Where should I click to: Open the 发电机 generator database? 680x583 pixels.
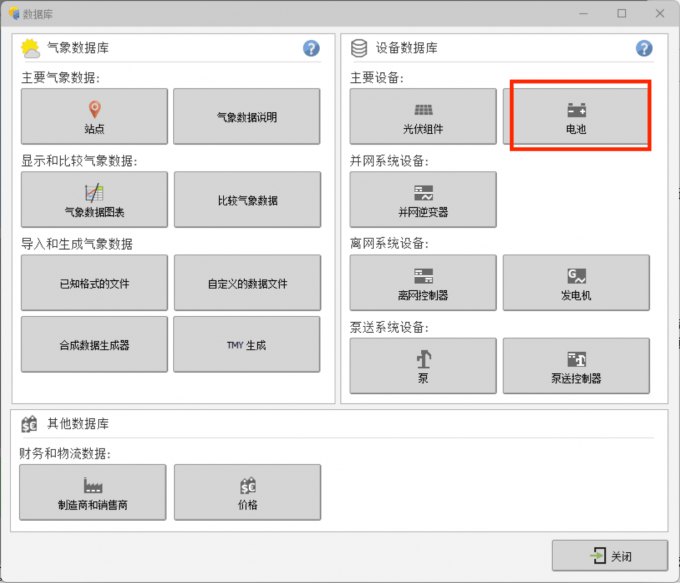coord(576,283)
